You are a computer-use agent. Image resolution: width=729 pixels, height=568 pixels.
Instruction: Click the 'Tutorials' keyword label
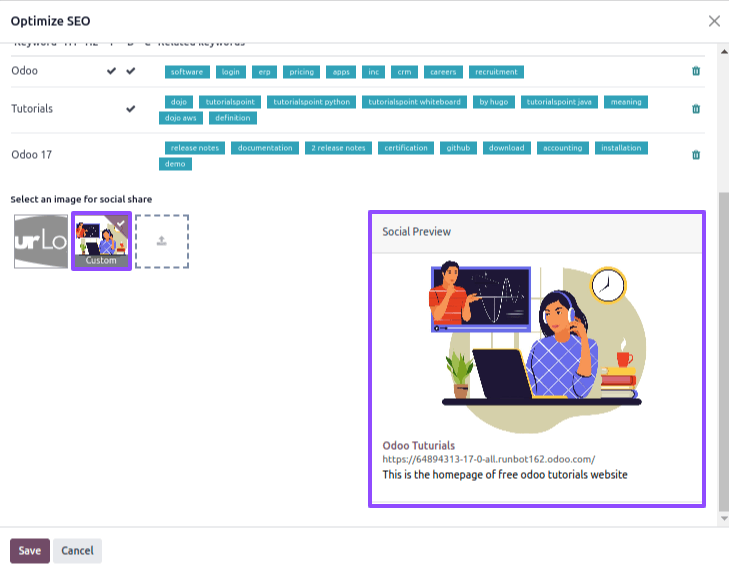click(x=32, y=109)
